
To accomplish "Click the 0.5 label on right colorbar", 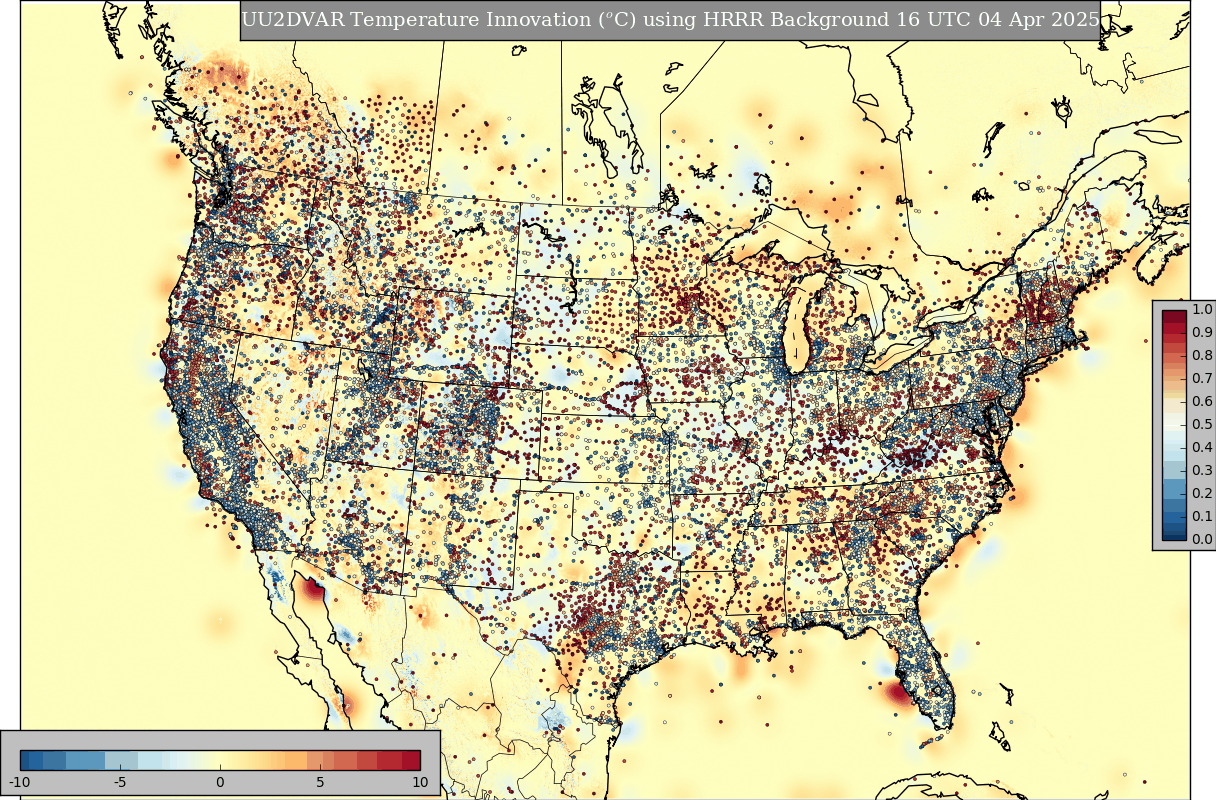I will (1202, 425).
